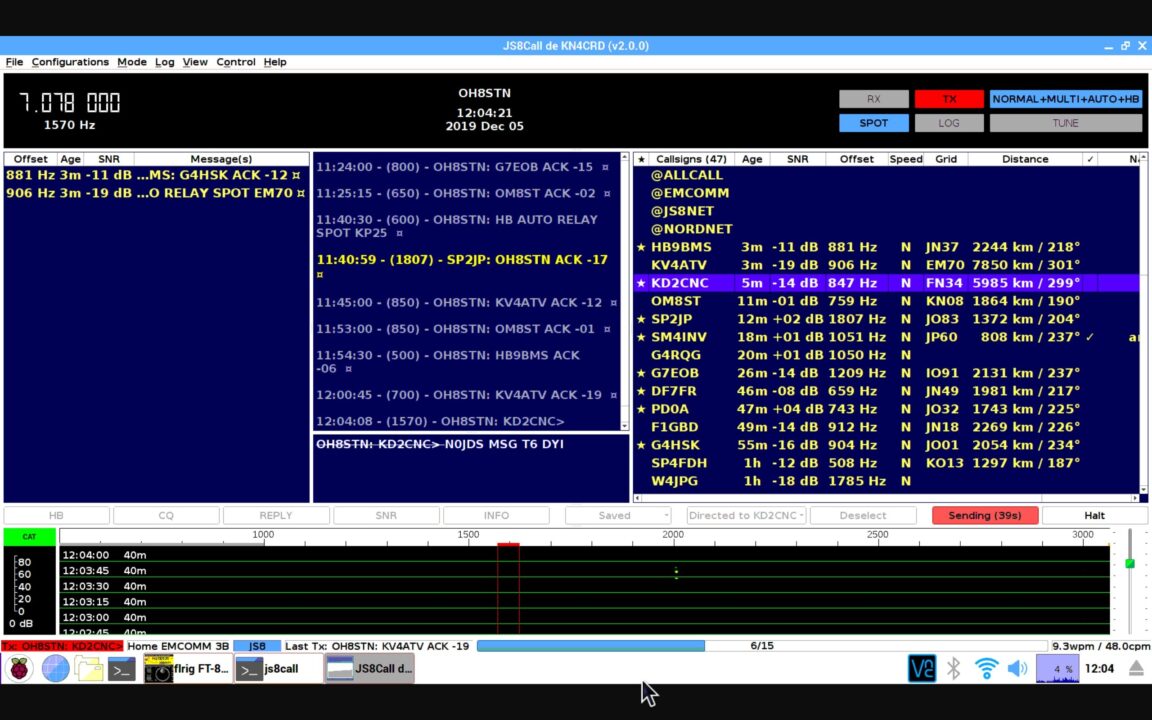Toggle the NORMAL+MULTI+AUTO+HB mode button
Viewport: 1152px width, 720px height.
pyautogui.click(x=1065, y=99)
